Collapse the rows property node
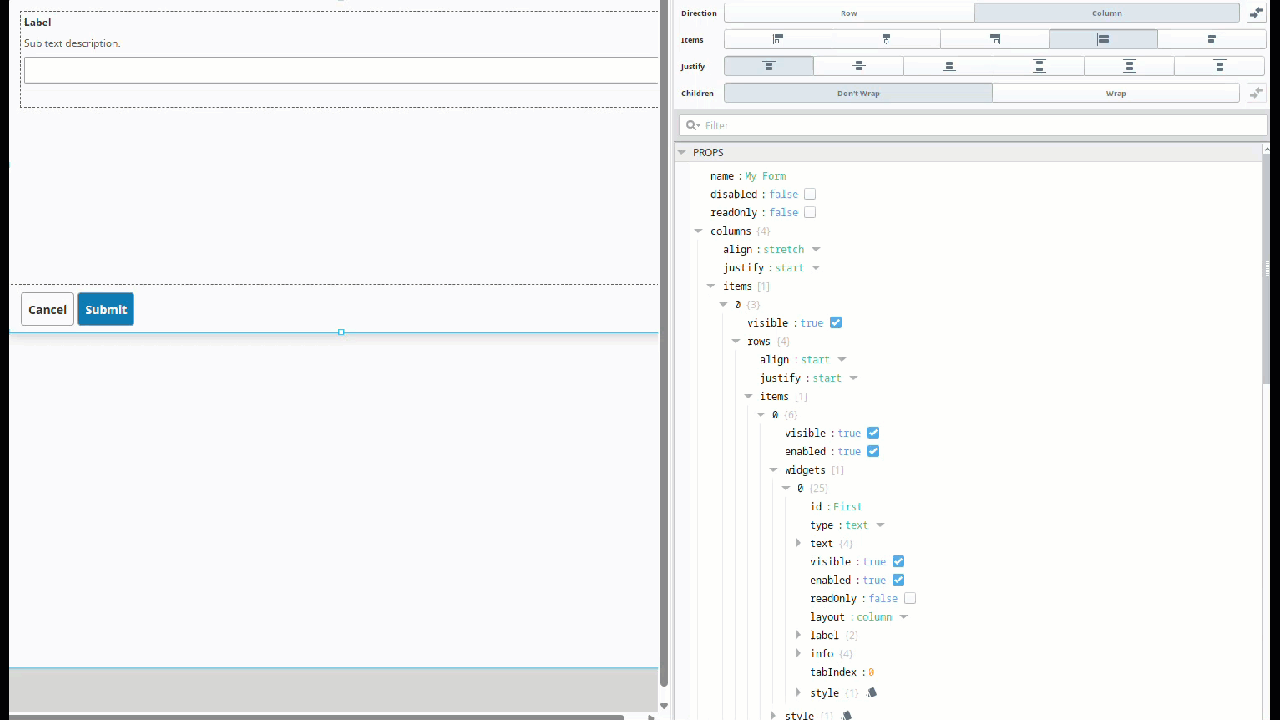The height and width of the screenshot is (720, 1280). coord(736,341)
